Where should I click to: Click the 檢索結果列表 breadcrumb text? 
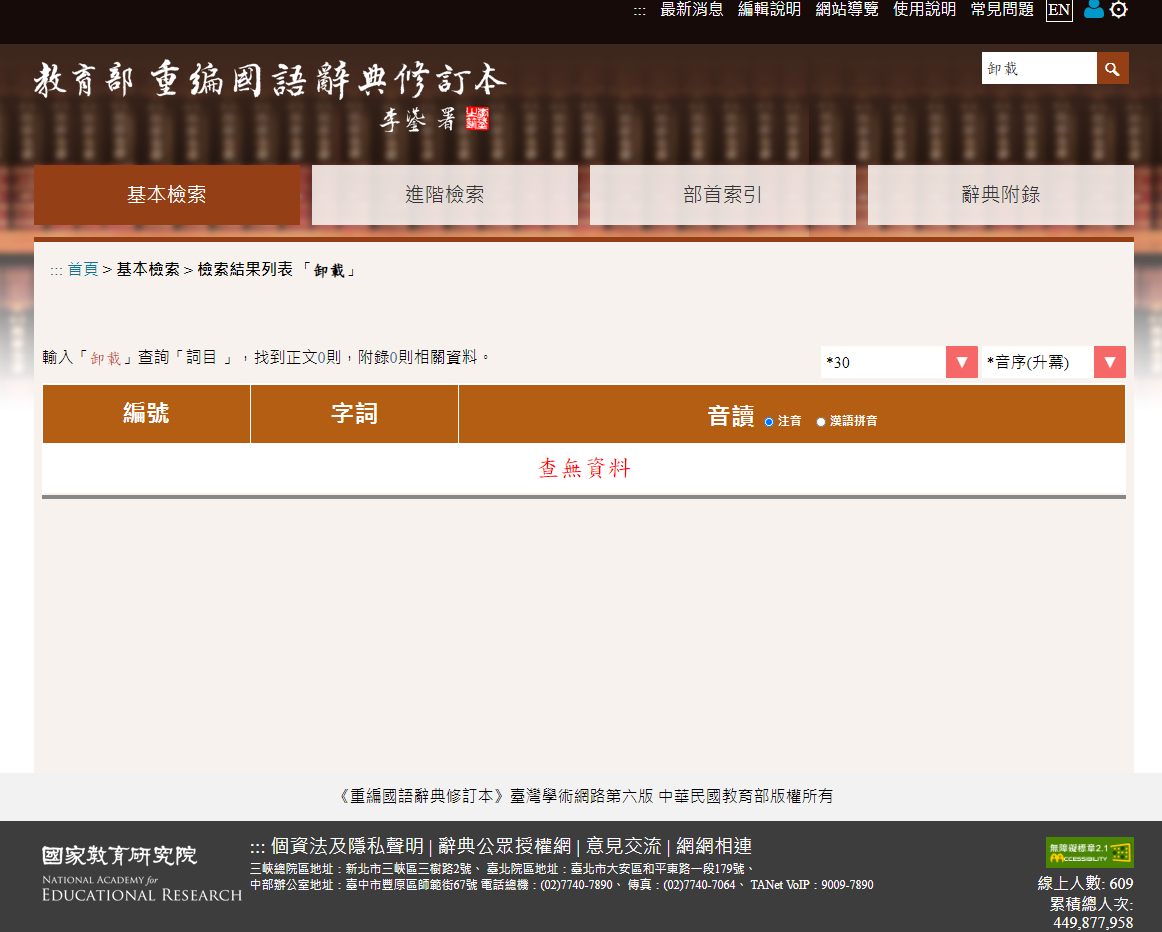point(245,270)
